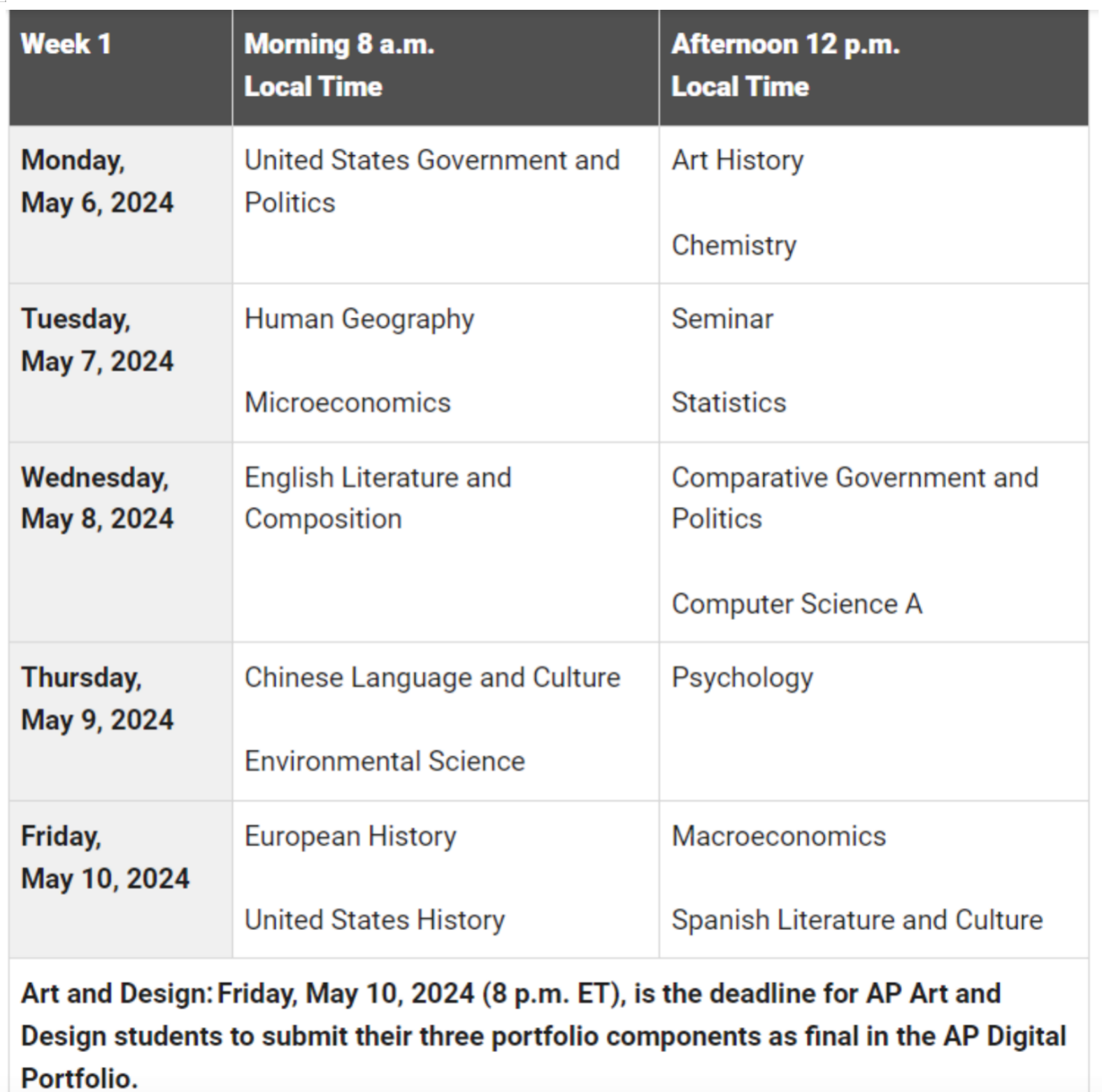Click Comparative Government and Politics entry
Screen dimensions: 1102x1092
[855, 498]
